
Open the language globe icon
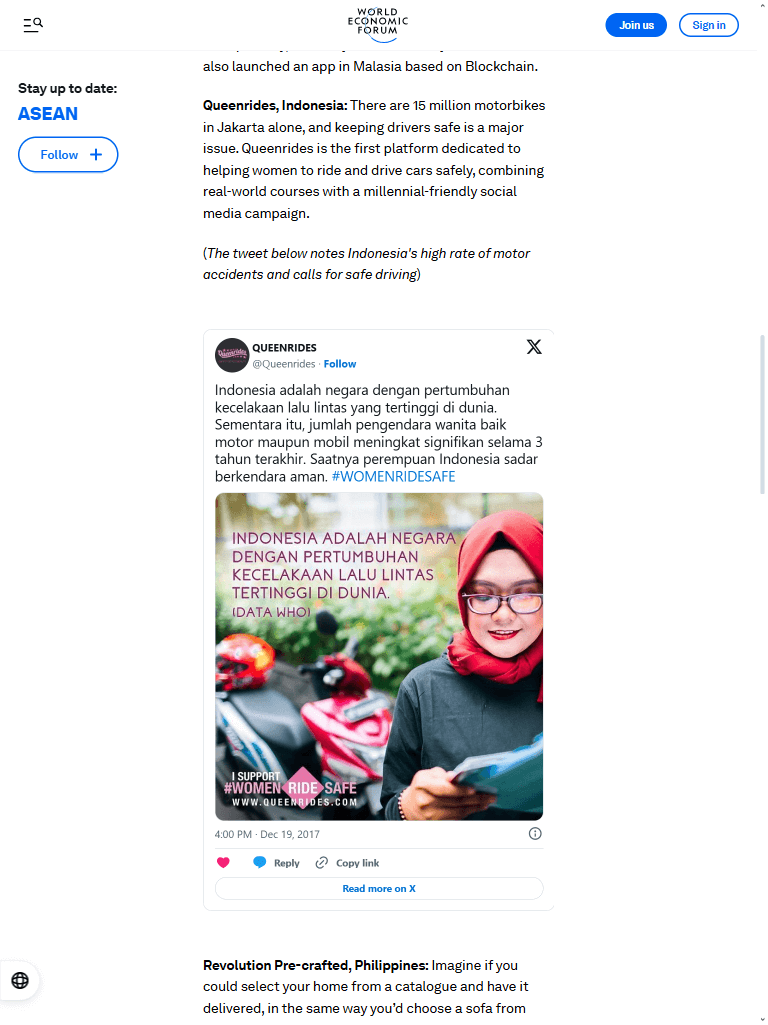tap(20, 981)
